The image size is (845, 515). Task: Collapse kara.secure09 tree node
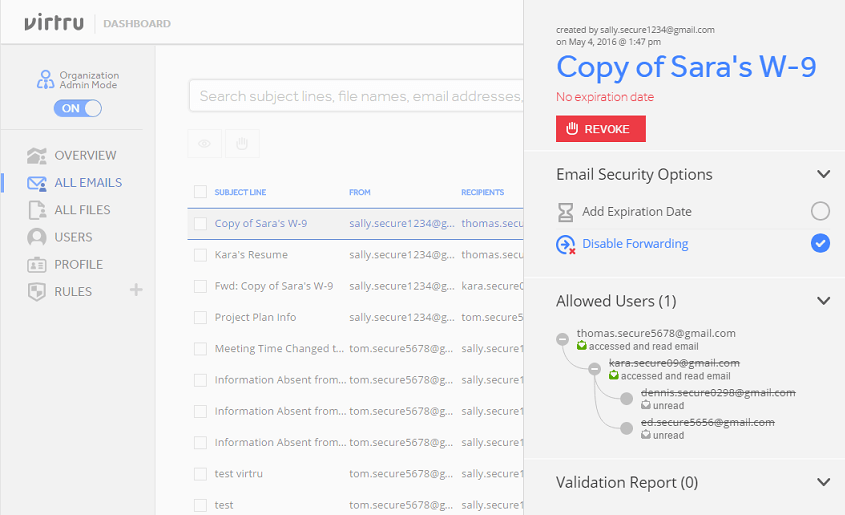point(594,369)
